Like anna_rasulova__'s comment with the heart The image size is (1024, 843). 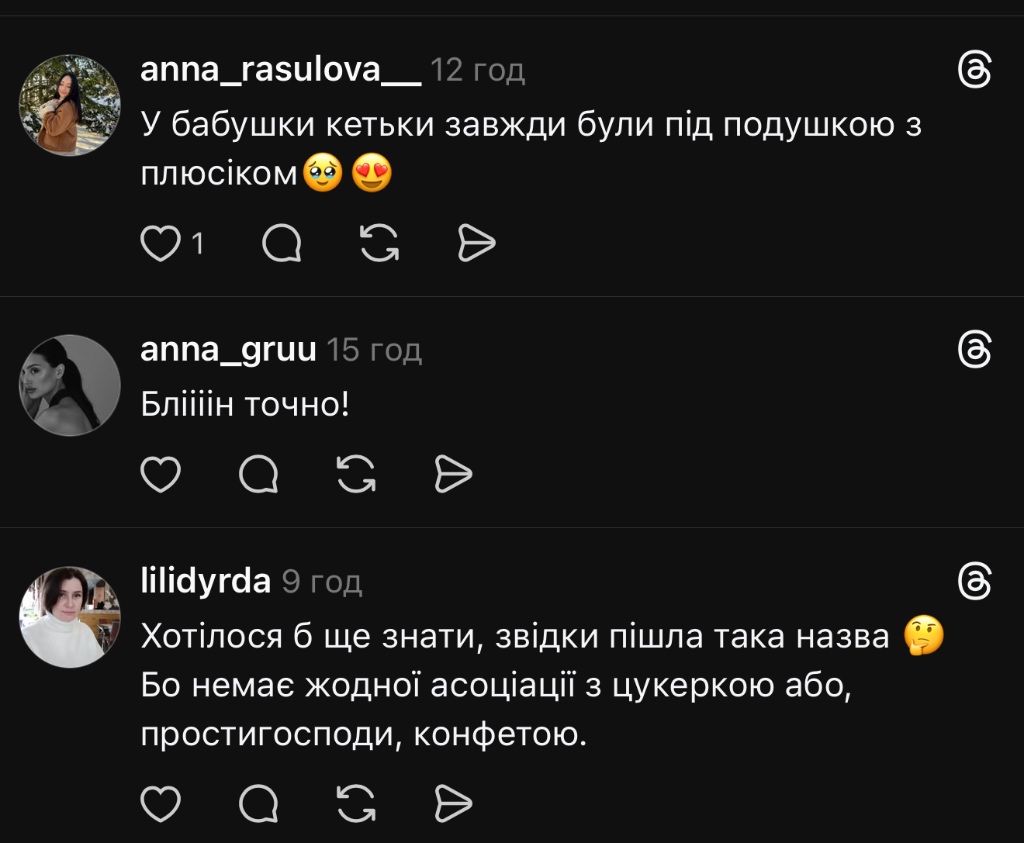160,243
